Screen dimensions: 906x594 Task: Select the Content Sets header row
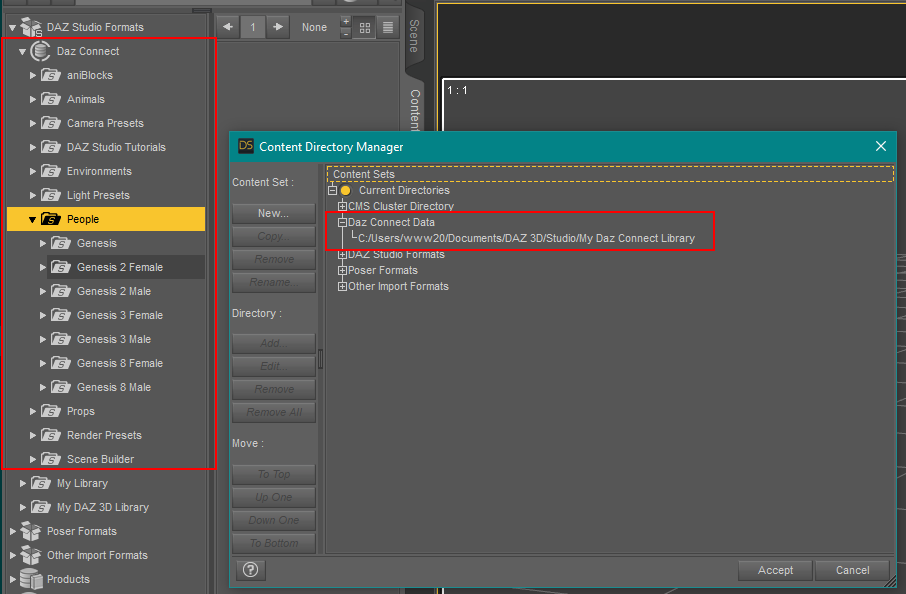[610, 174]
